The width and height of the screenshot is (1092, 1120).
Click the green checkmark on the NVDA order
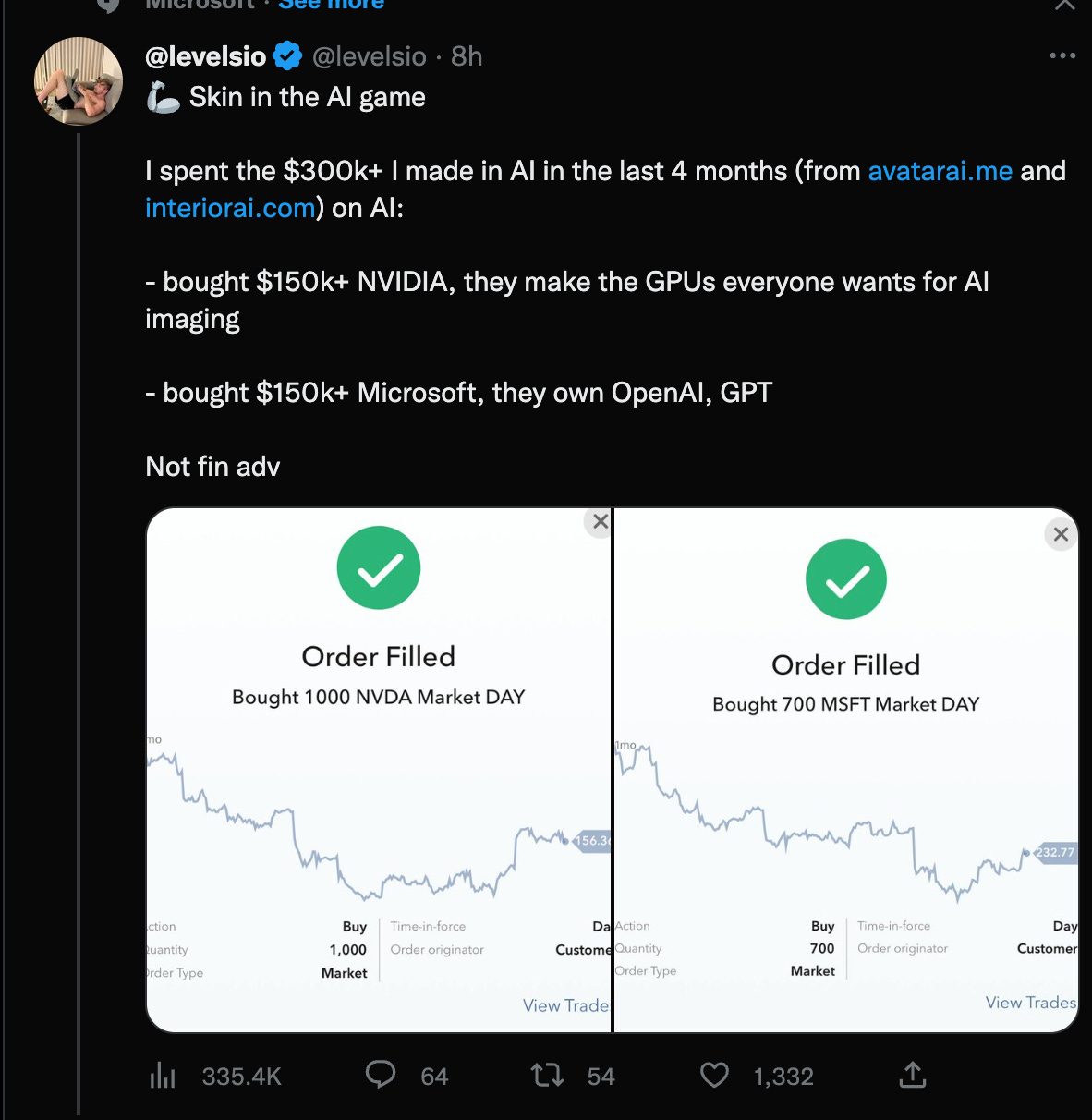378,567
